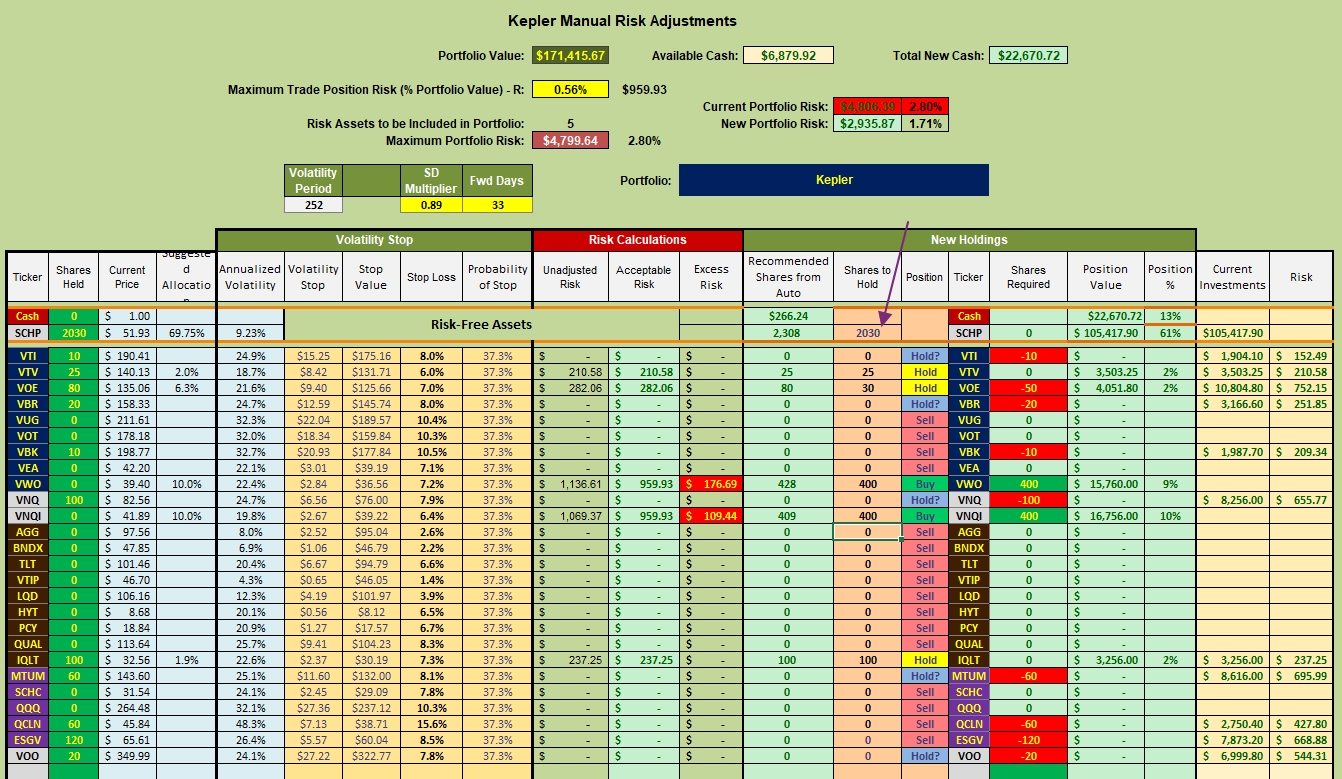Viewport: 1342px width, 779px height.
Task: Select the Risk Calculations red header
Action: pyautogui.click(x=637, y=240)
